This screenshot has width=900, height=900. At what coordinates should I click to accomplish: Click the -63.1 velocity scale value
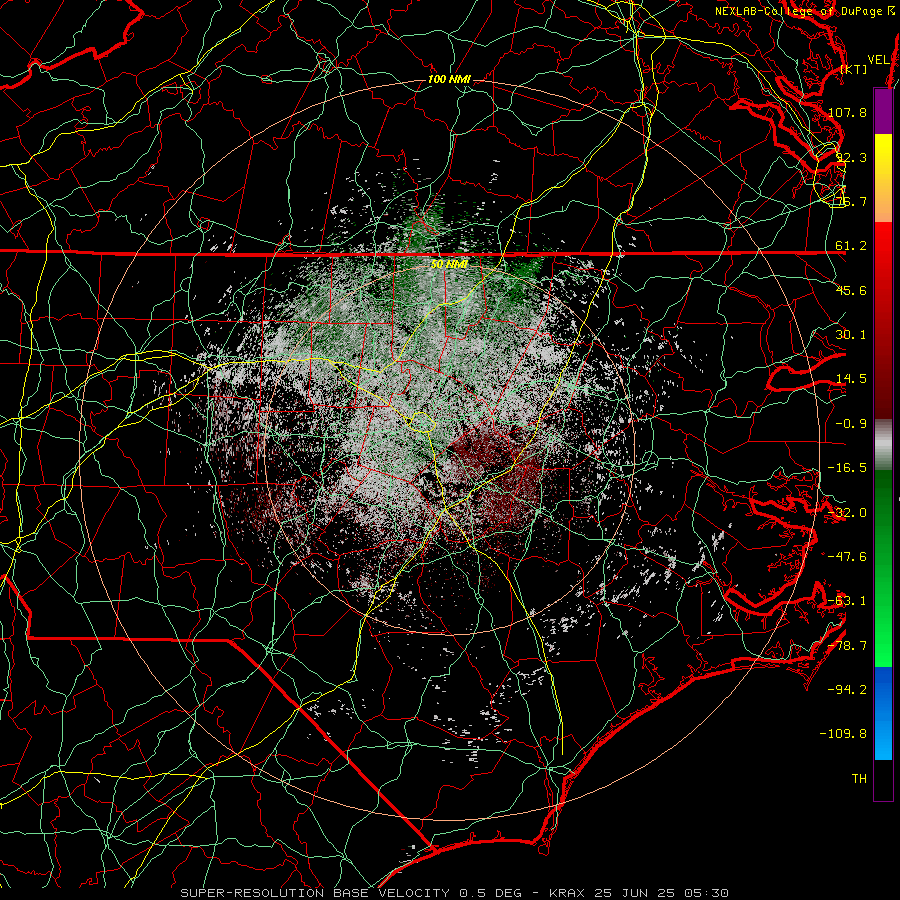pos(847,601)
